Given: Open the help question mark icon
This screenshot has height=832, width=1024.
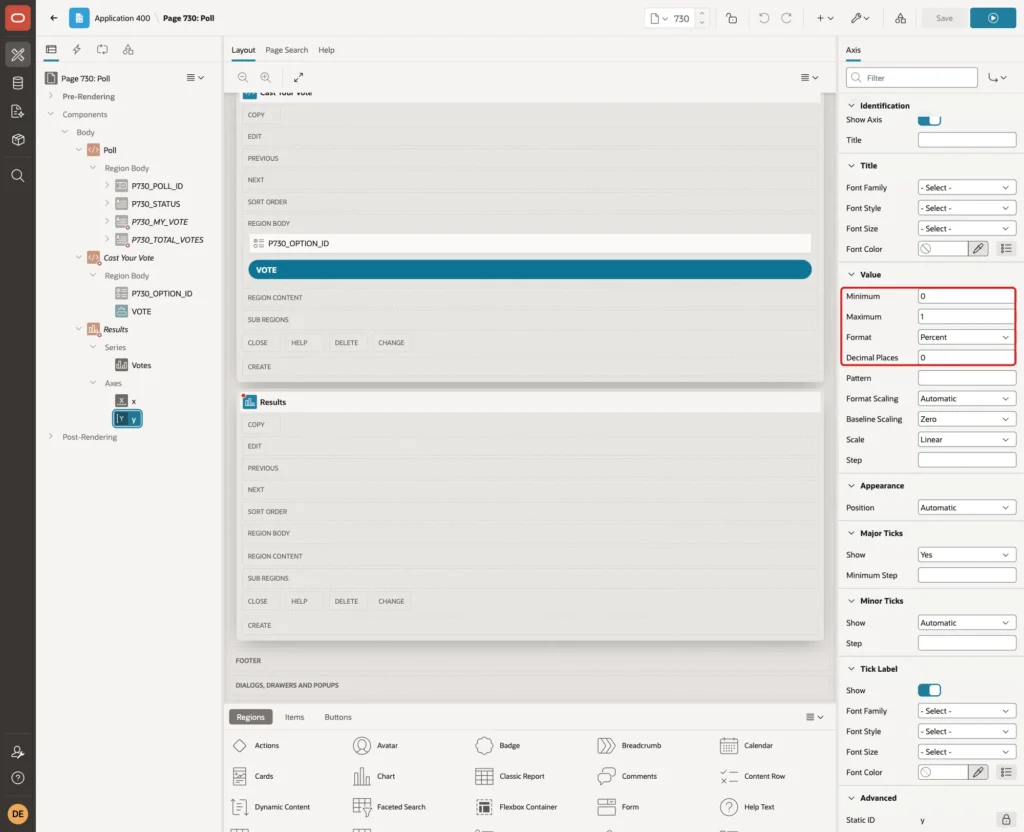Looking at the screenshot, I should click(18, 778).
